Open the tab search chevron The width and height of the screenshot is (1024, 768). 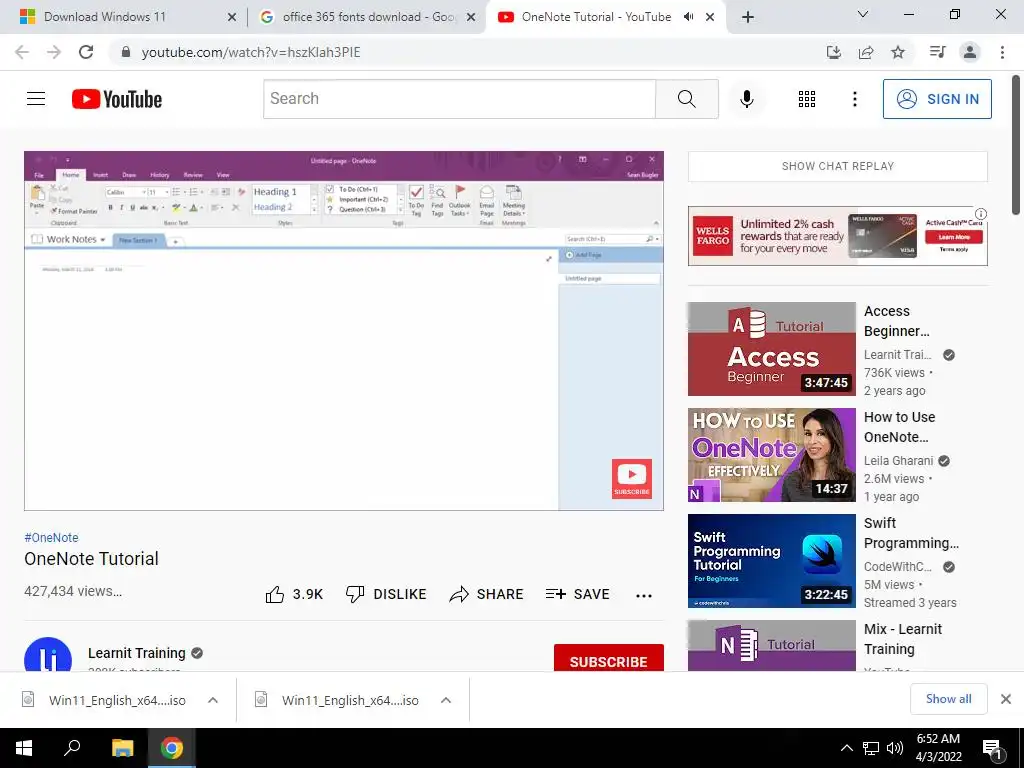863,14
